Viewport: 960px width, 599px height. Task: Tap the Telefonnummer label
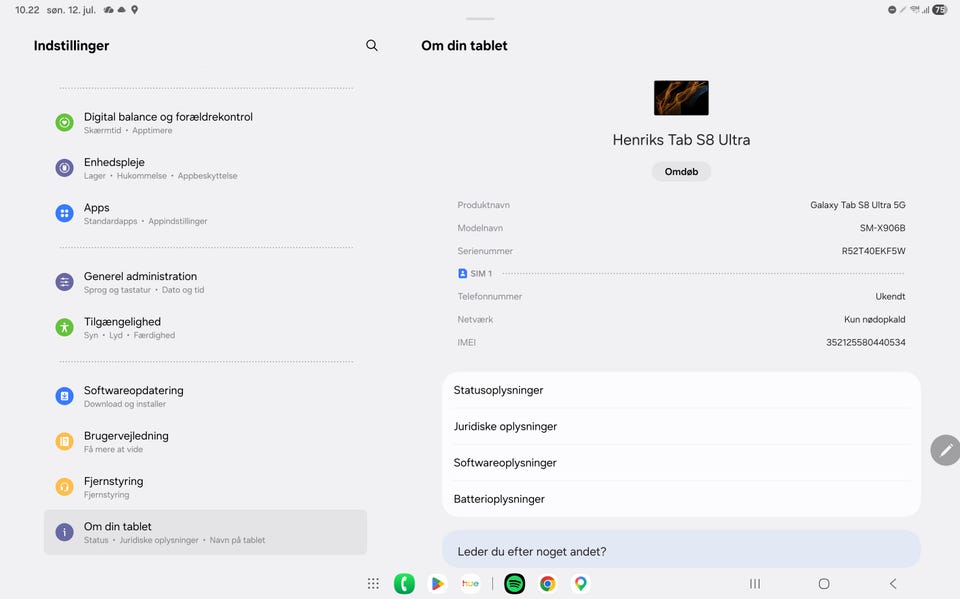pyautogui.click(x=489, y=296)
